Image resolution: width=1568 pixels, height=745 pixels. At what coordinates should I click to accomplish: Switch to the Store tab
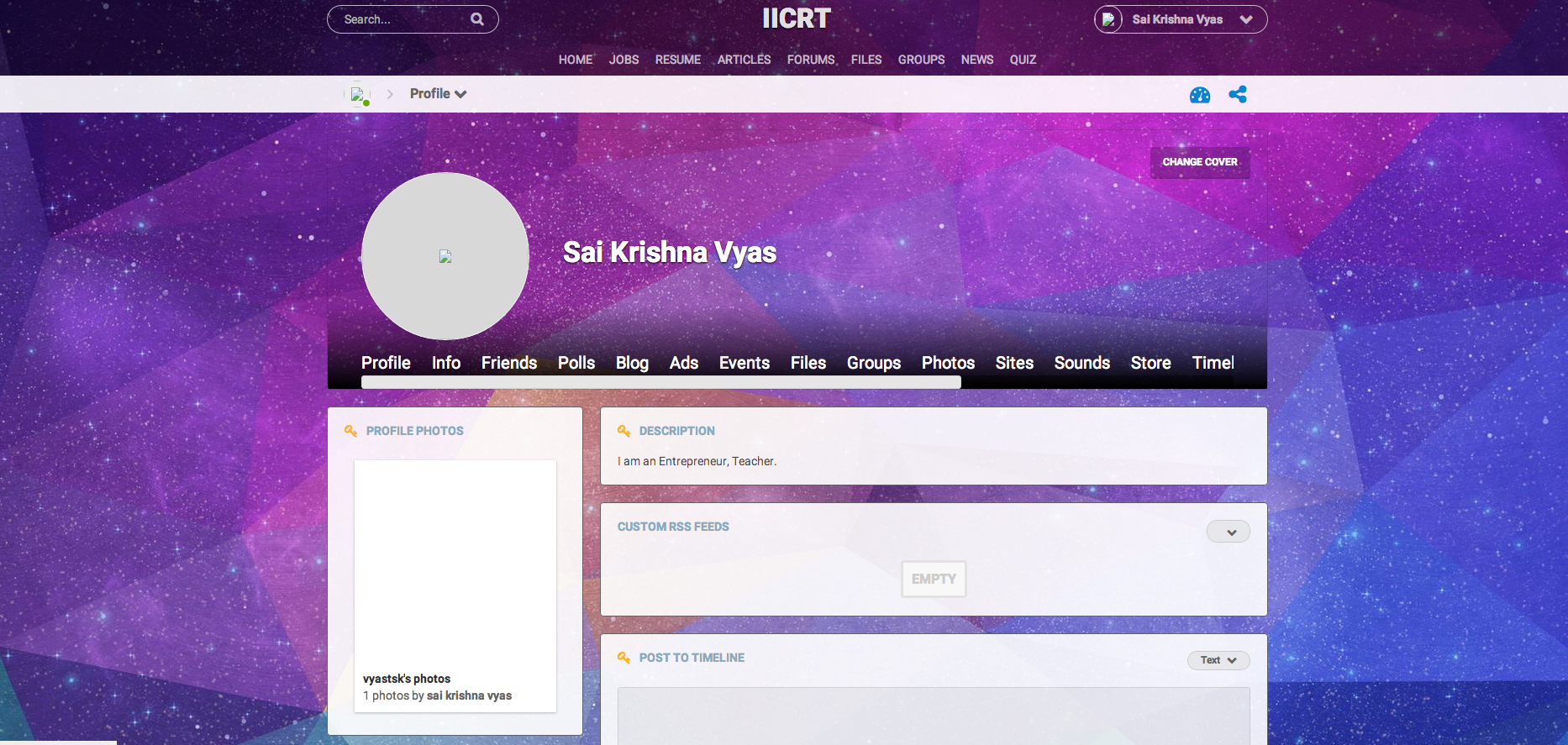coord(1150,363)
